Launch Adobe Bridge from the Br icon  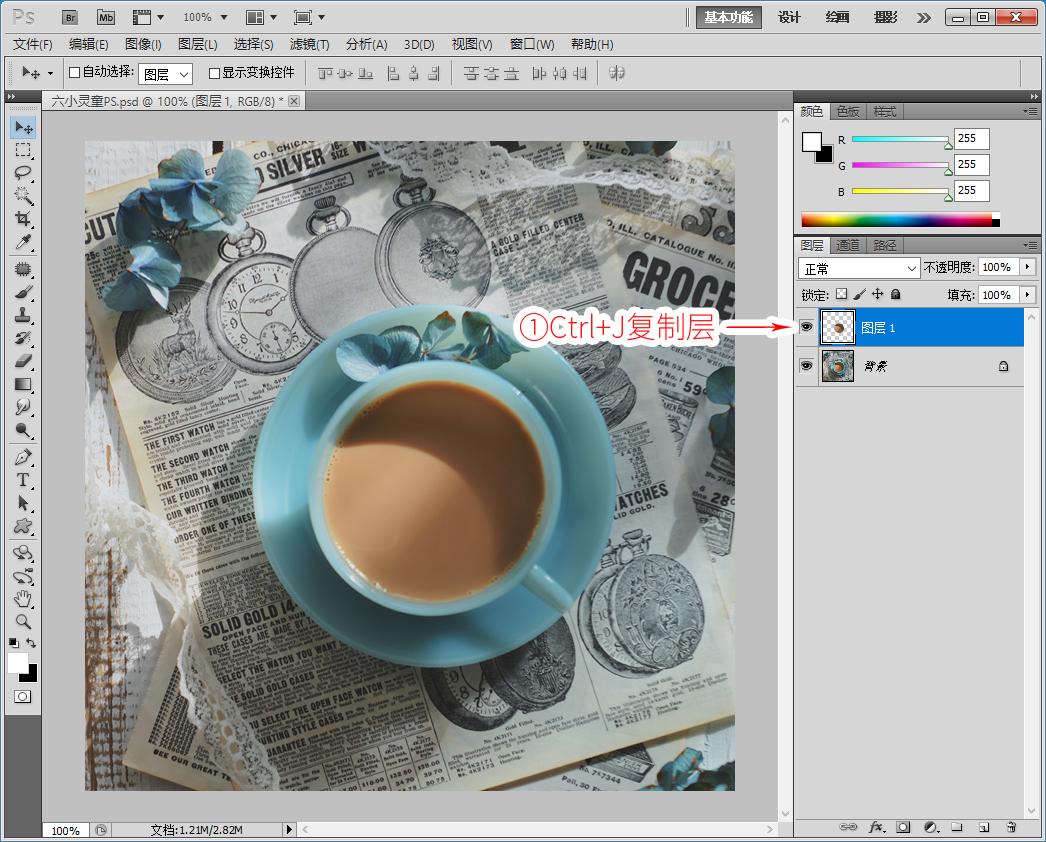(69, 17)
